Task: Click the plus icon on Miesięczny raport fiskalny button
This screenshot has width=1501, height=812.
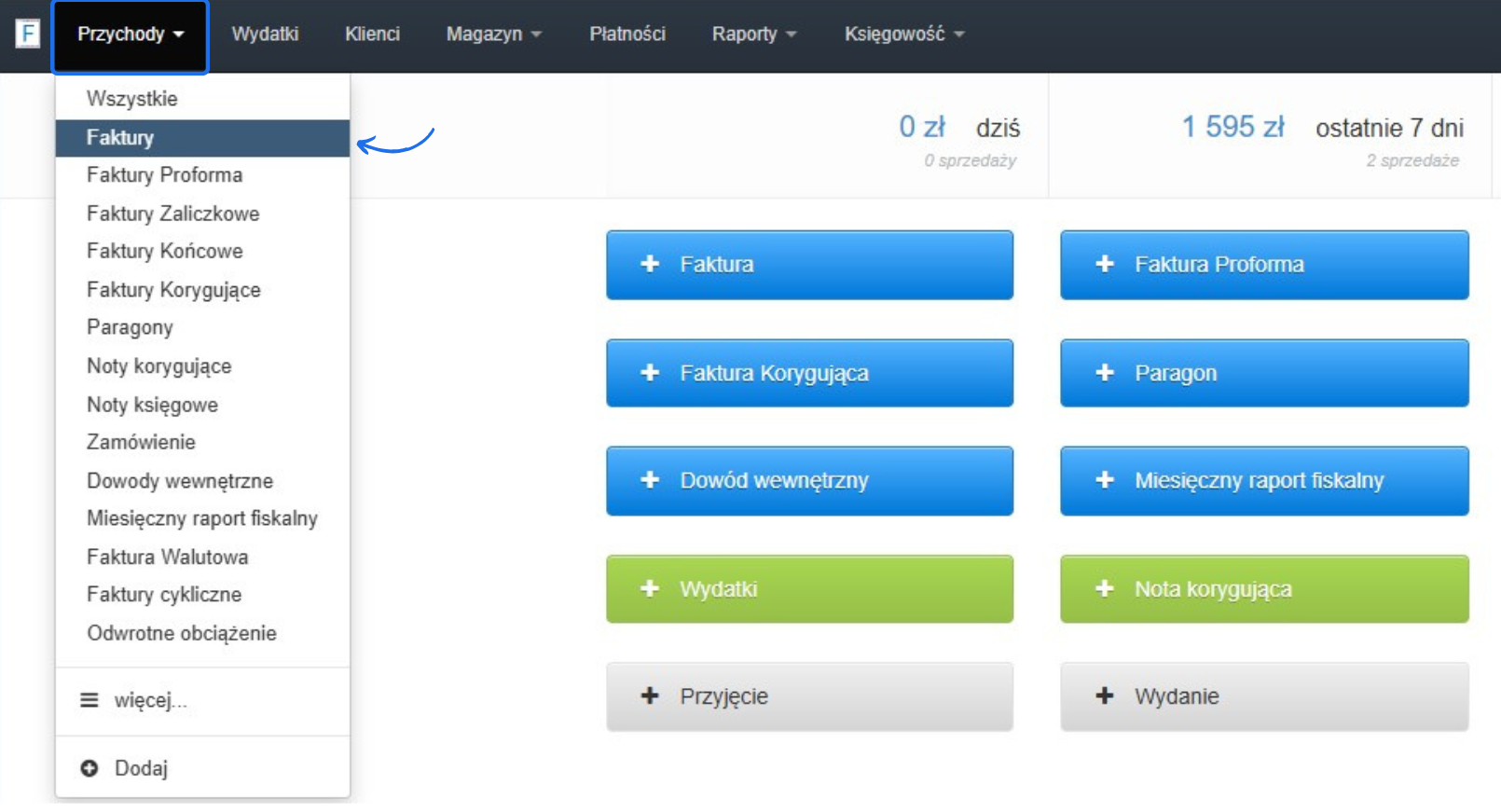Action: pos(1105,480)
